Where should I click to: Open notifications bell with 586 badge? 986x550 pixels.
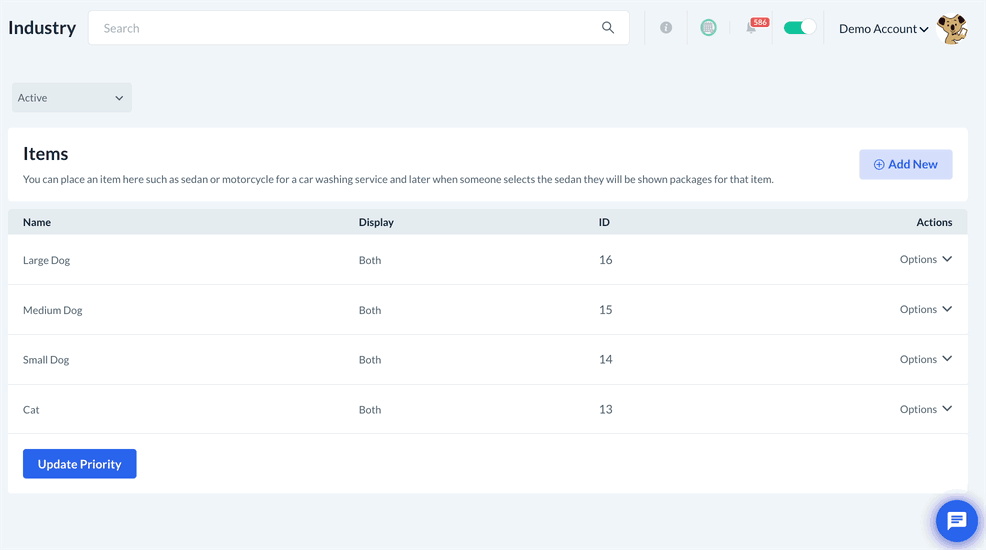(x=752, y=28)
